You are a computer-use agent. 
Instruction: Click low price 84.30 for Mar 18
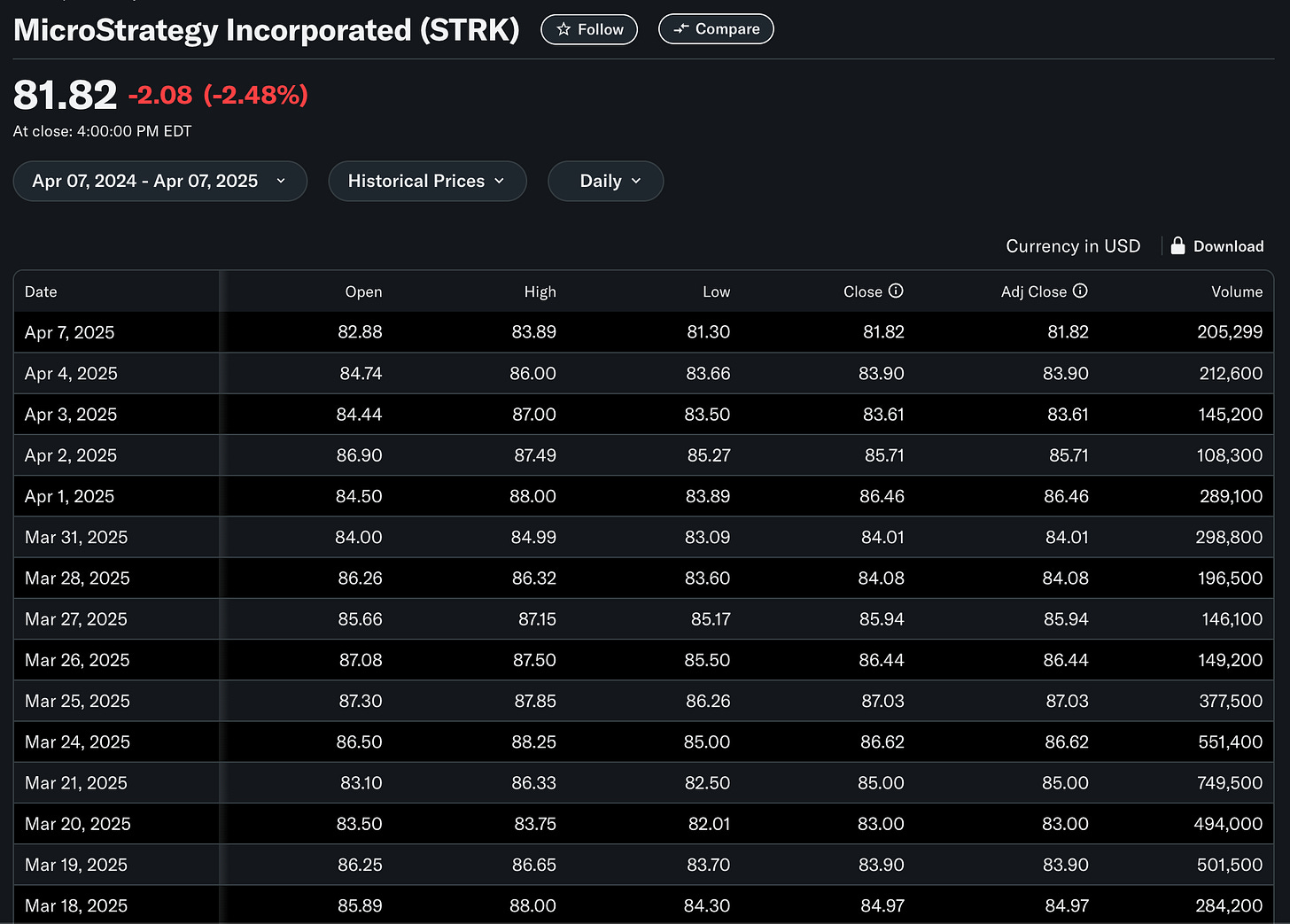tap(707, 905)
